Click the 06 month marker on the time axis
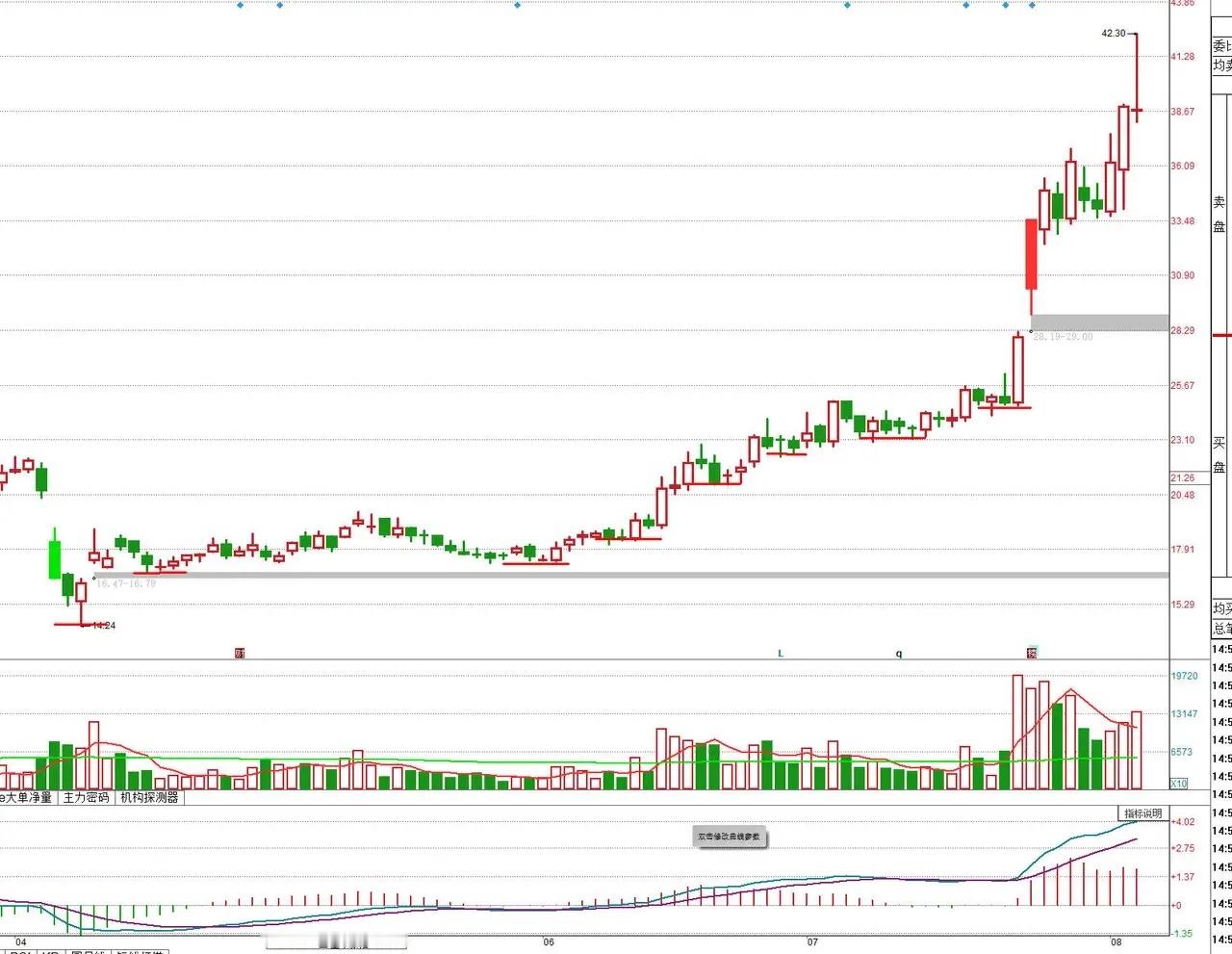The height and width of the screenshot is (954, 1232). [x=549, y=942]
